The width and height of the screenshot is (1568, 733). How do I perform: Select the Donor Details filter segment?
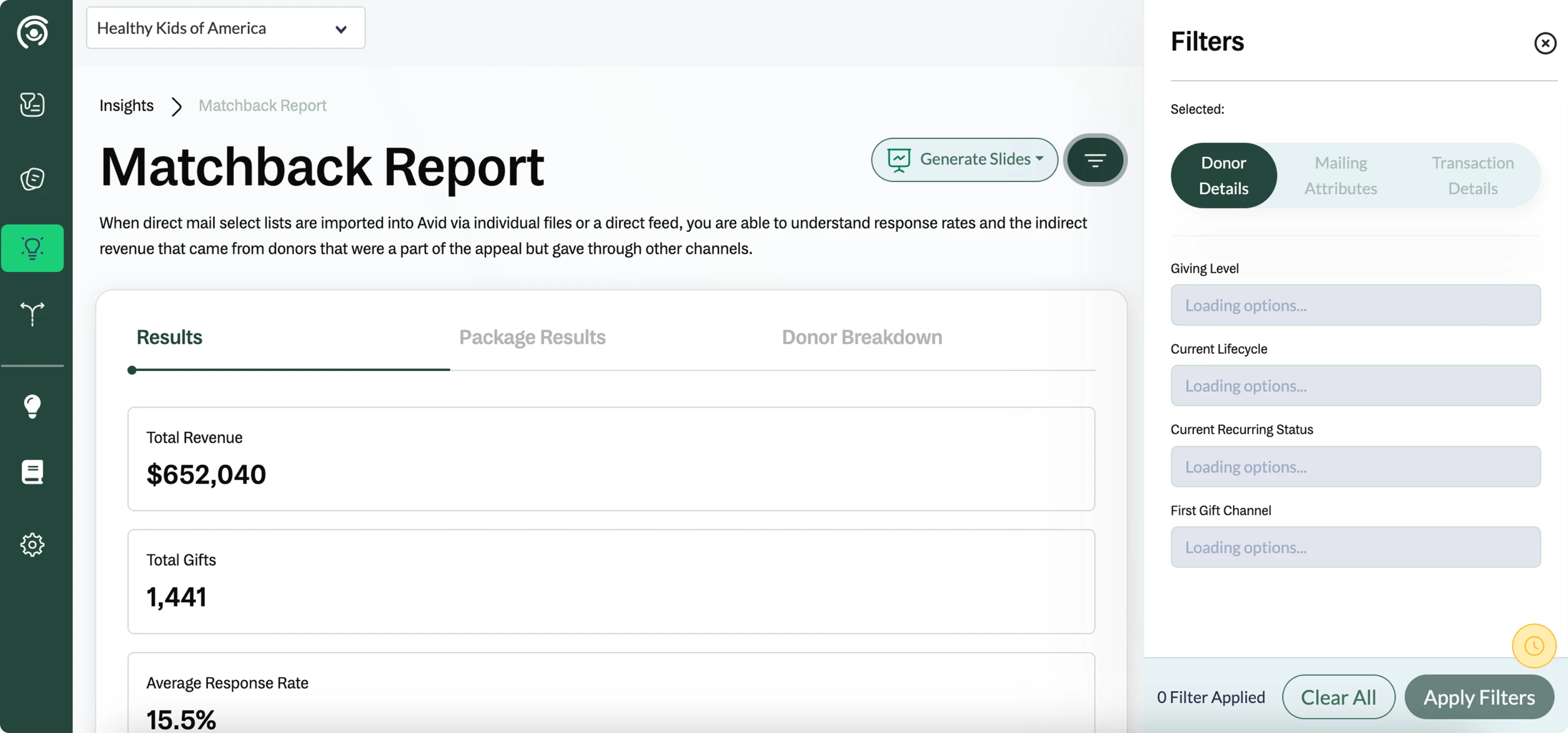tap(1223, 176)
